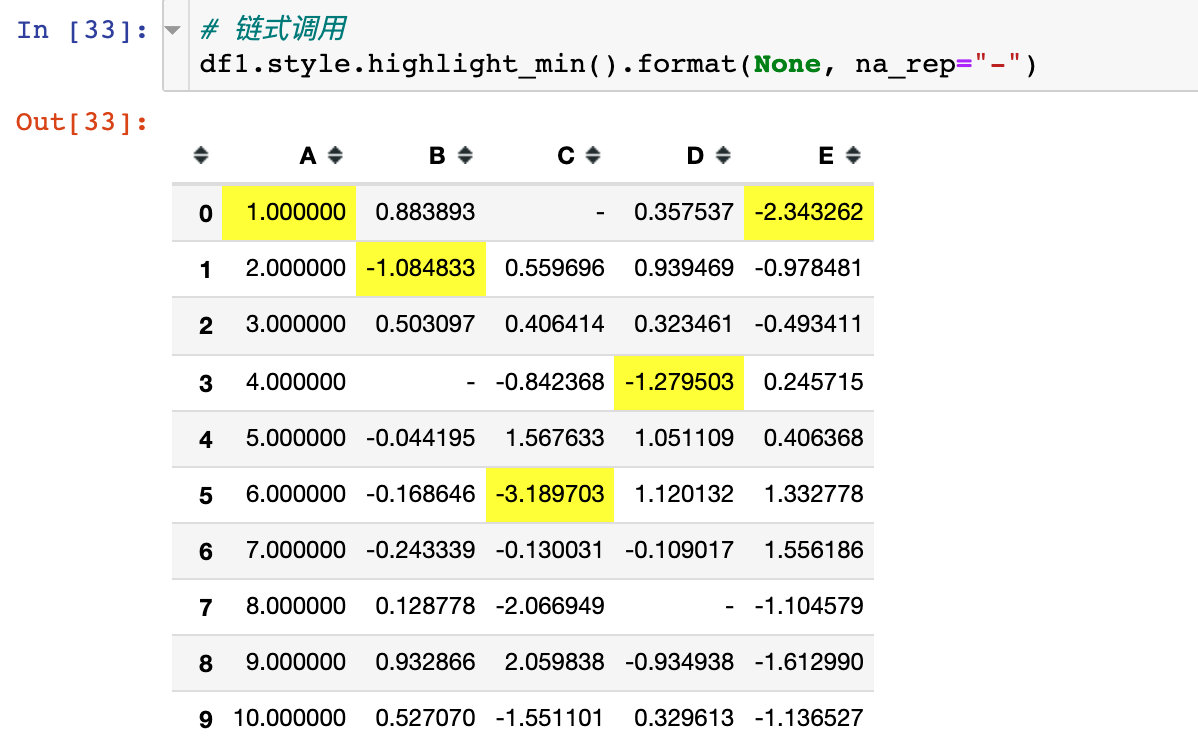Click cell value -0.842368
The image size is (1198, 756).
click(x=550, y=381)
